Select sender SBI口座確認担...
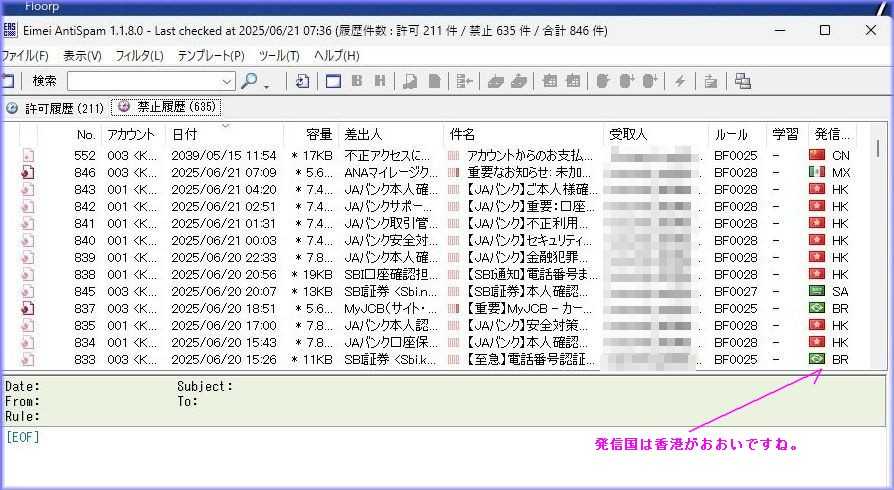The width and height of the screenshot is (894, 490). coord(392,274)
